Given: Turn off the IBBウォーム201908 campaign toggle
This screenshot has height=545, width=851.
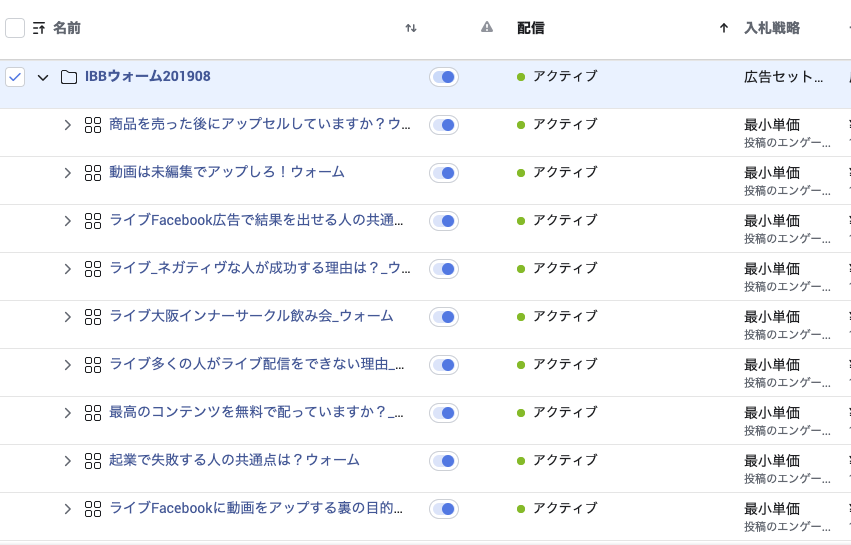Looking at the screenshot, I should (444, 77).
